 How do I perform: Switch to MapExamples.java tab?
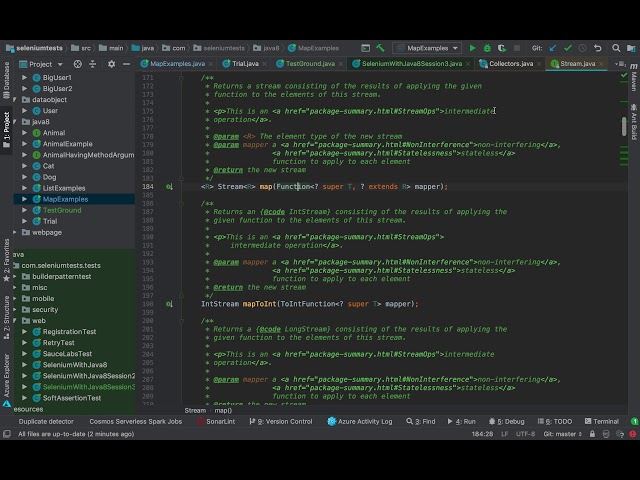click(177, 64)
